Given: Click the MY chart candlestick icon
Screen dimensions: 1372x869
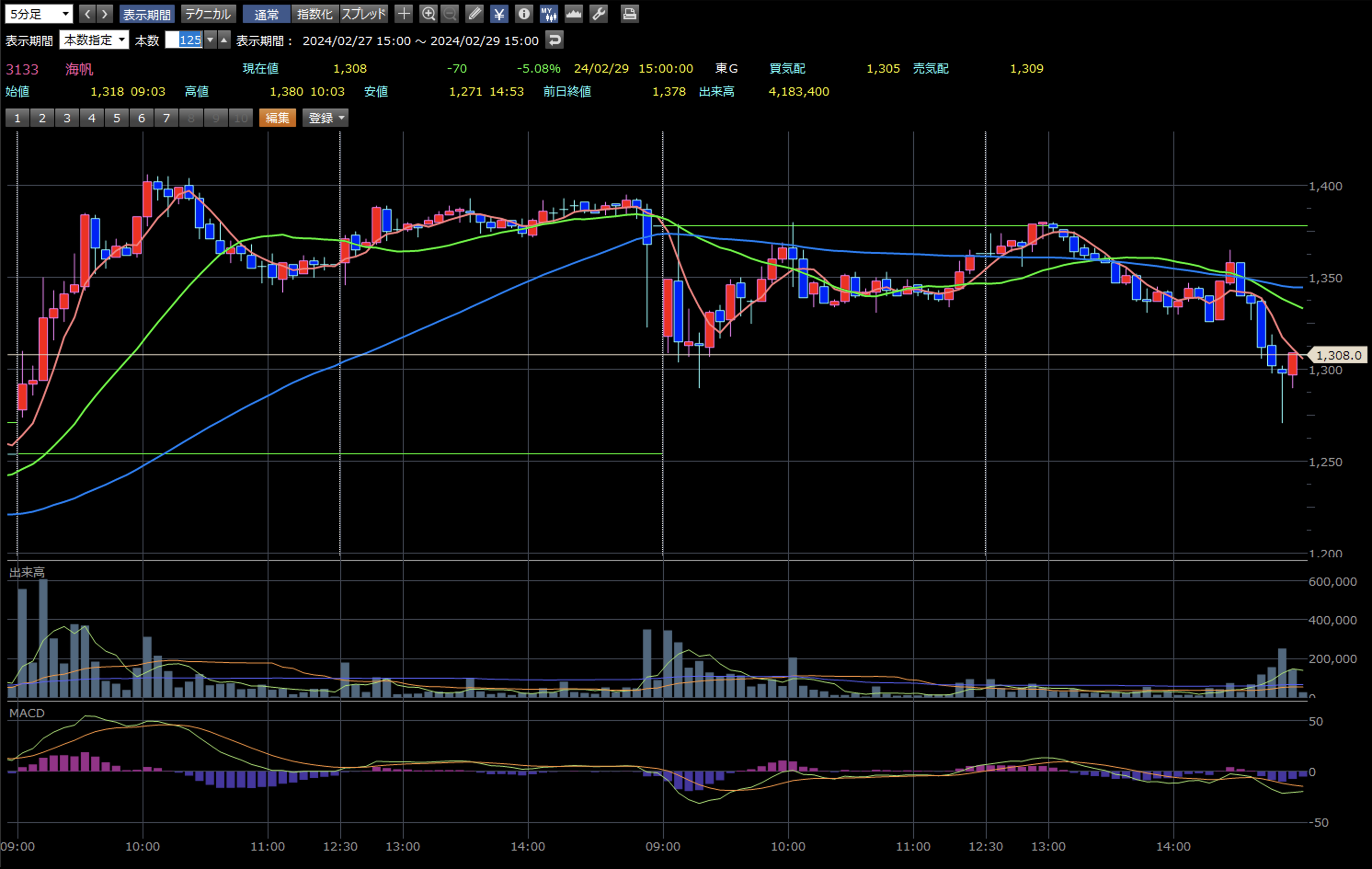Looking at the screenshot, I should point(549,14).
